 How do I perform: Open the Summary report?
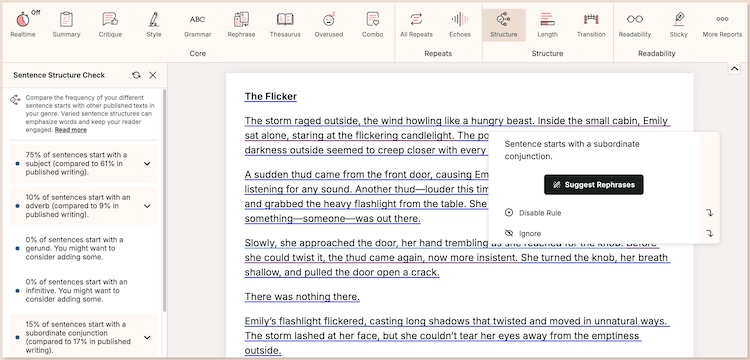point(66,24)
